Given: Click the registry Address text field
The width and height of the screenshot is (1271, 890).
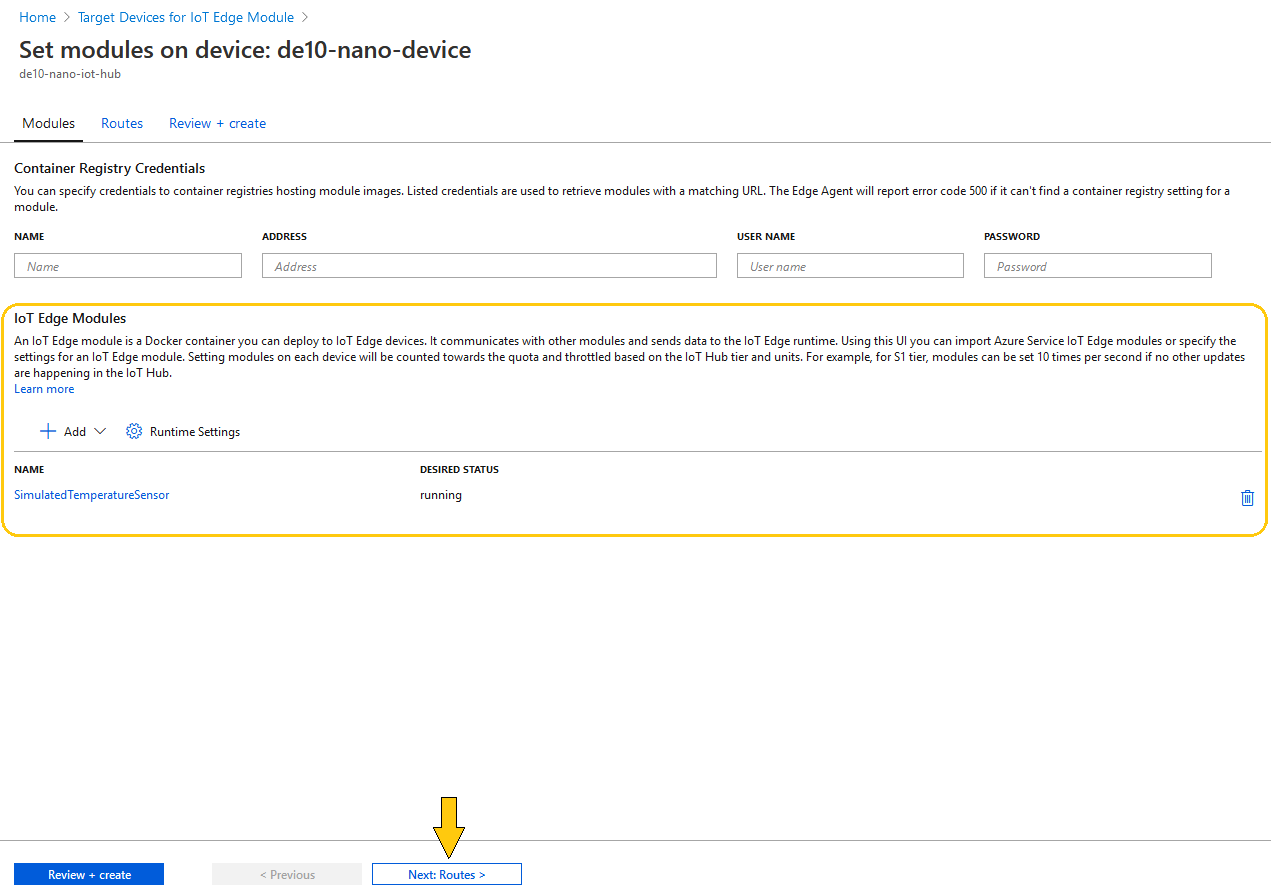Looking at the screenshot, I should (489, 266).
